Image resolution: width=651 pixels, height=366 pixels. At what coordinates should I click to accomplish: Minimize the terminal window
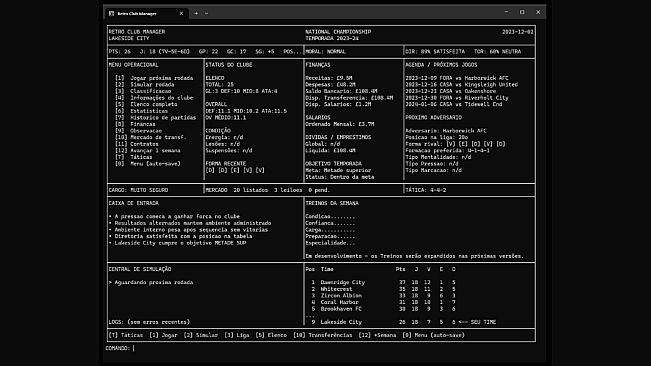point(506,12)
